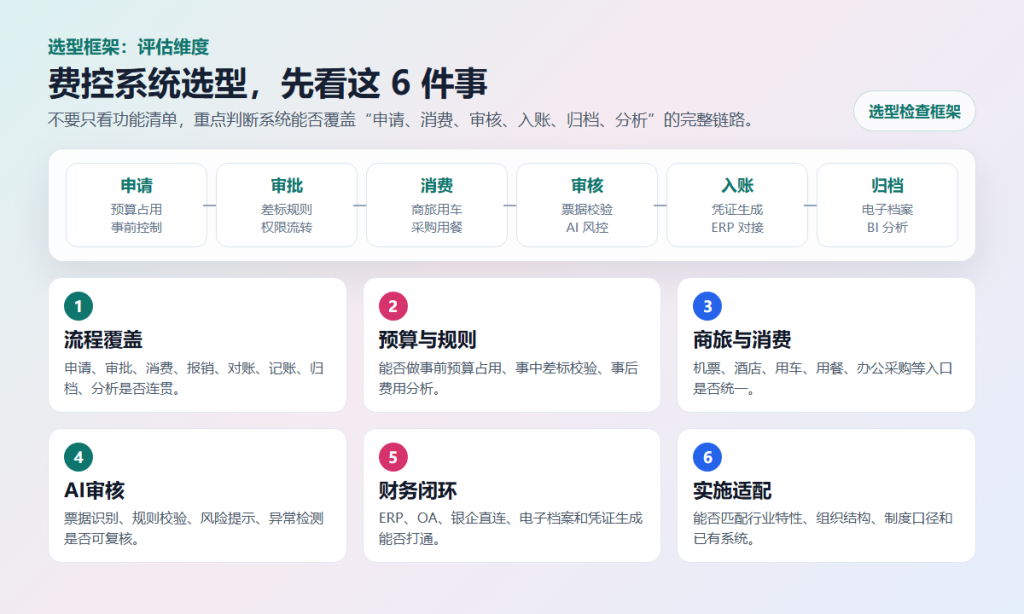
Task: Click the 票据校验 text under 审核
Action: [x=587, y=210]
